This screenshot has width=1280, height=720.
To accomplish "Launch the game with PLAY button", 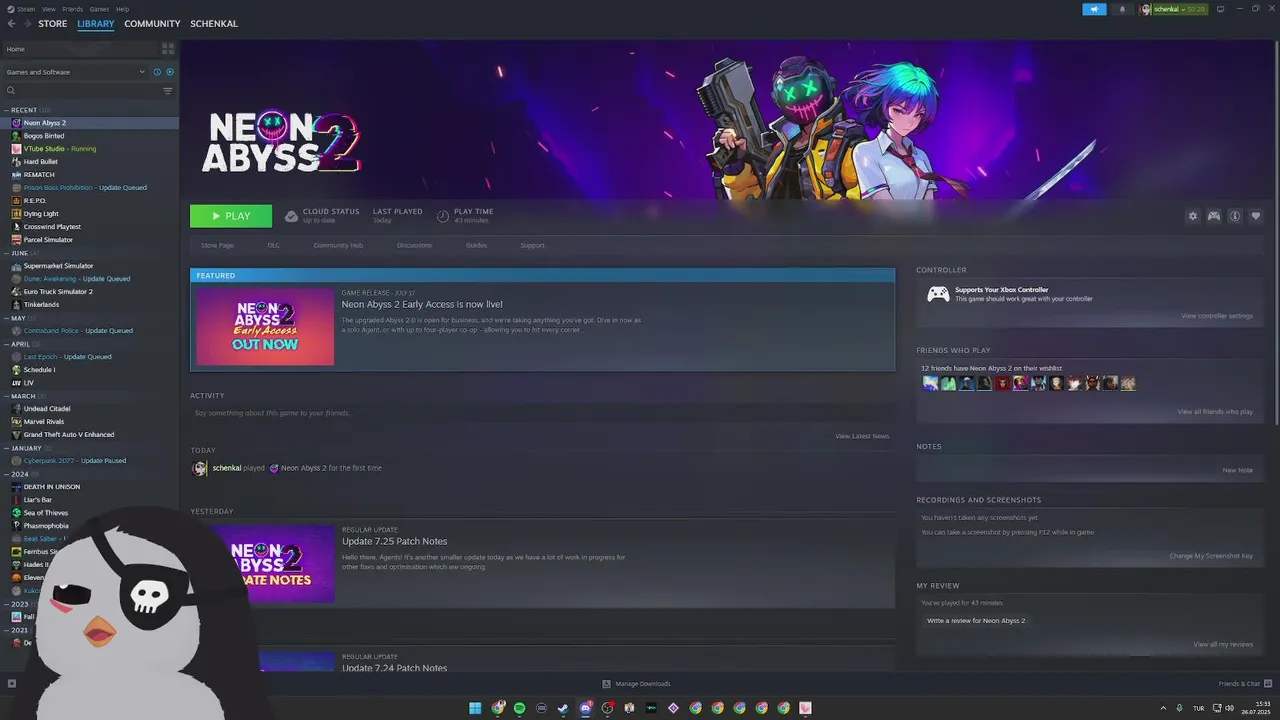I will (231, 216).
